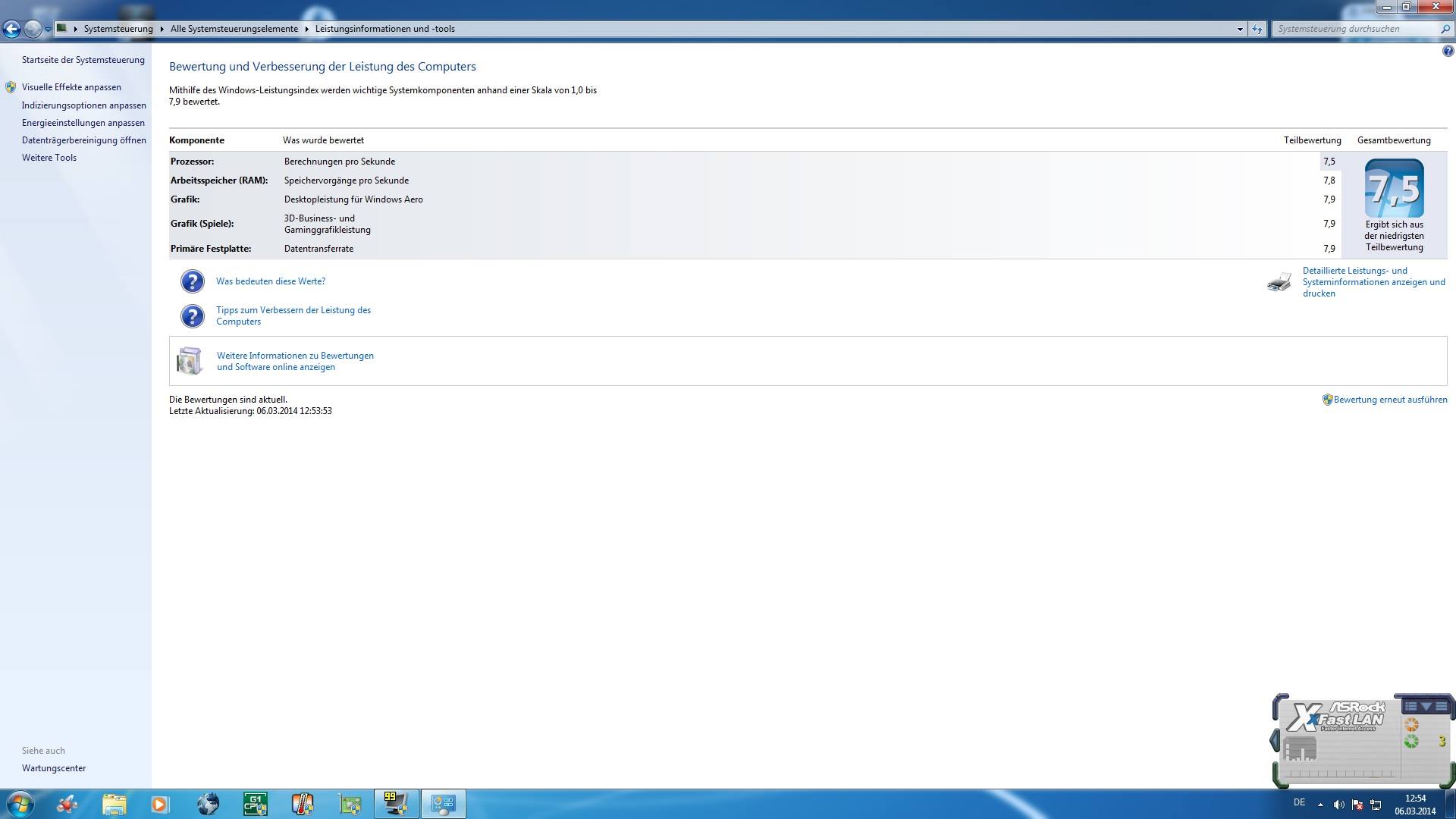Click the help question mark icon top right
1456x819 pixels.
coord(1448,52)
